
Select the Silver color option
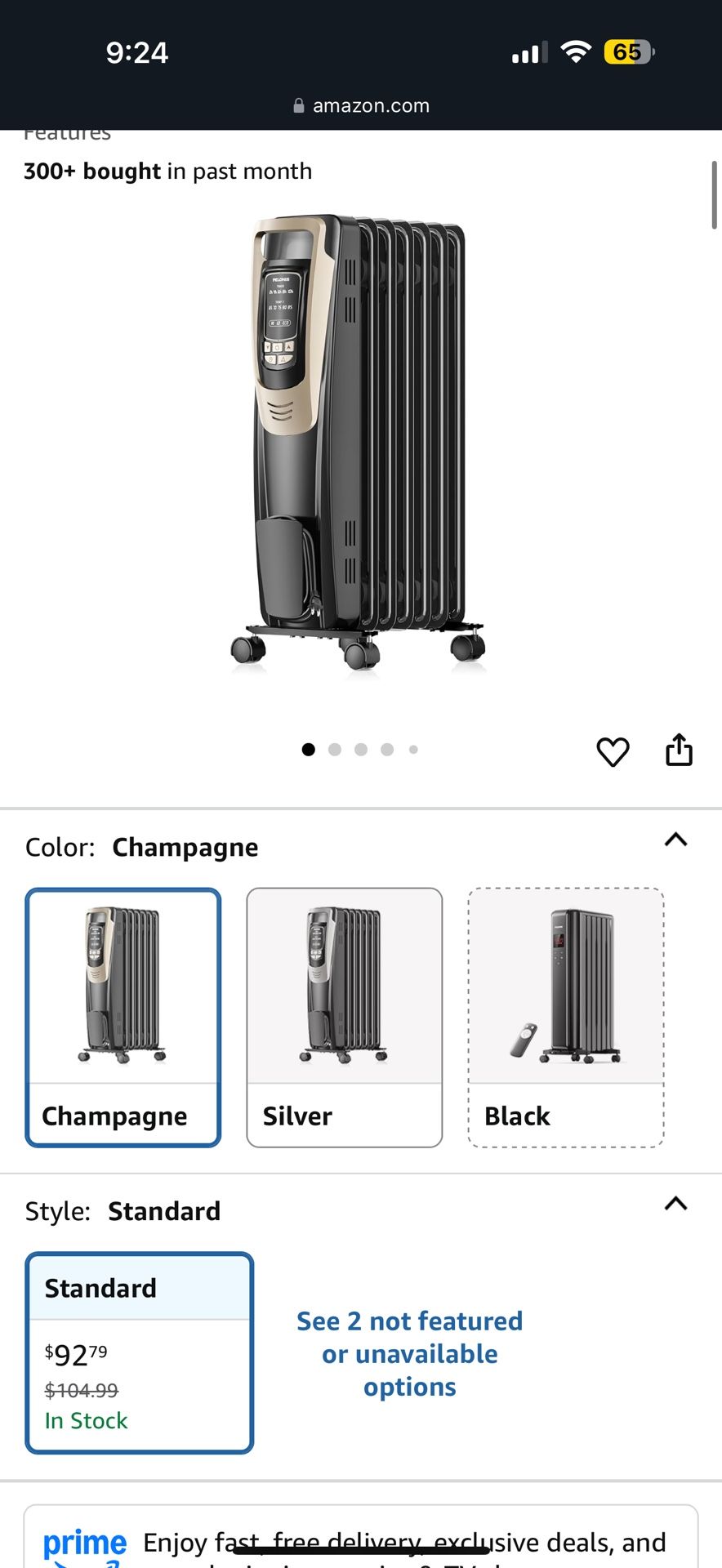coord(344,1017)
